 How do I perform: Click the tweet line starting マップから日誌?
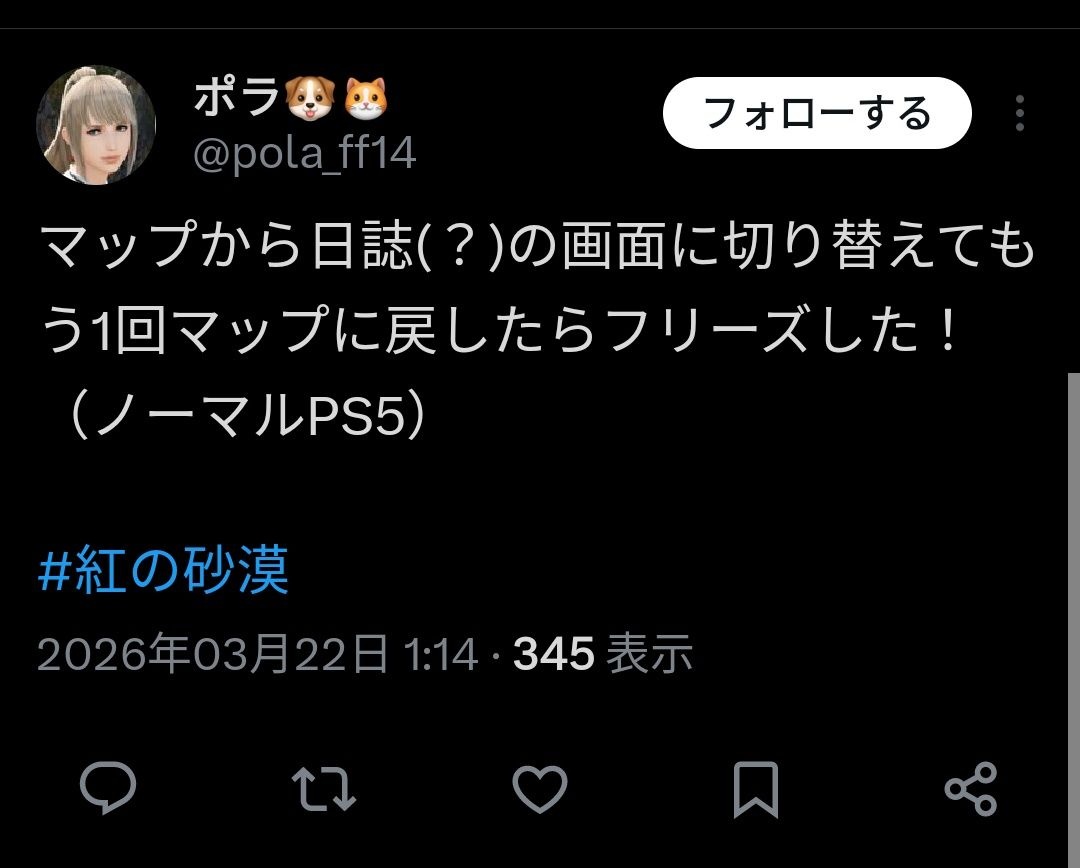[537, 245]
